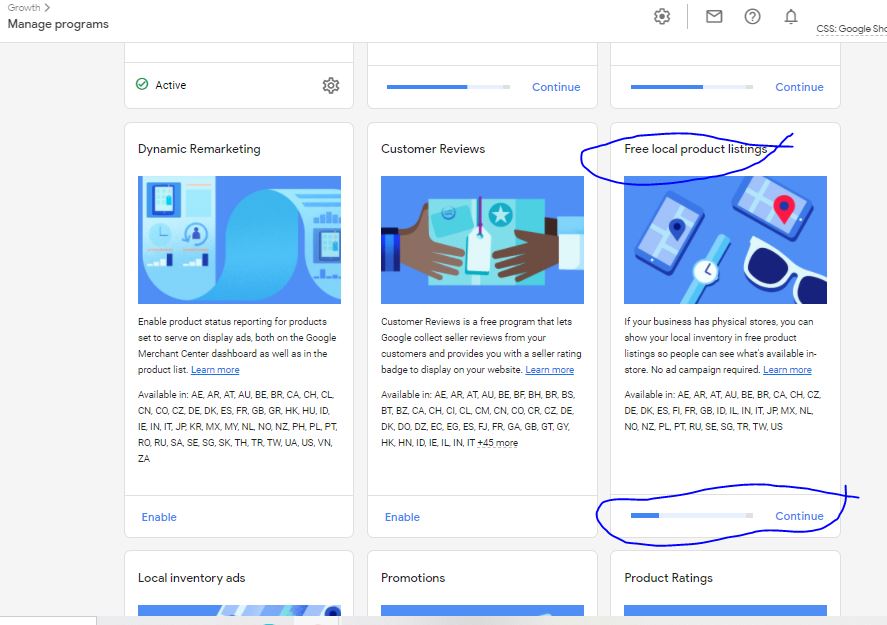Open the notifications bell
The image size is (887, 625).
point(790,16)
